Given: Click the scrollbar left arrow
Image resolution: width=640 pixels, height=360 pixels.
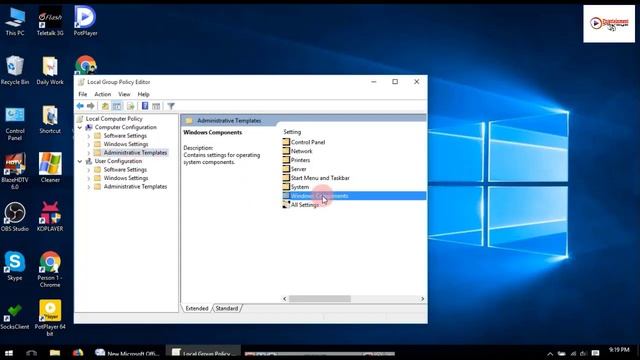Looking at the screenshot, I should point(285,299).
